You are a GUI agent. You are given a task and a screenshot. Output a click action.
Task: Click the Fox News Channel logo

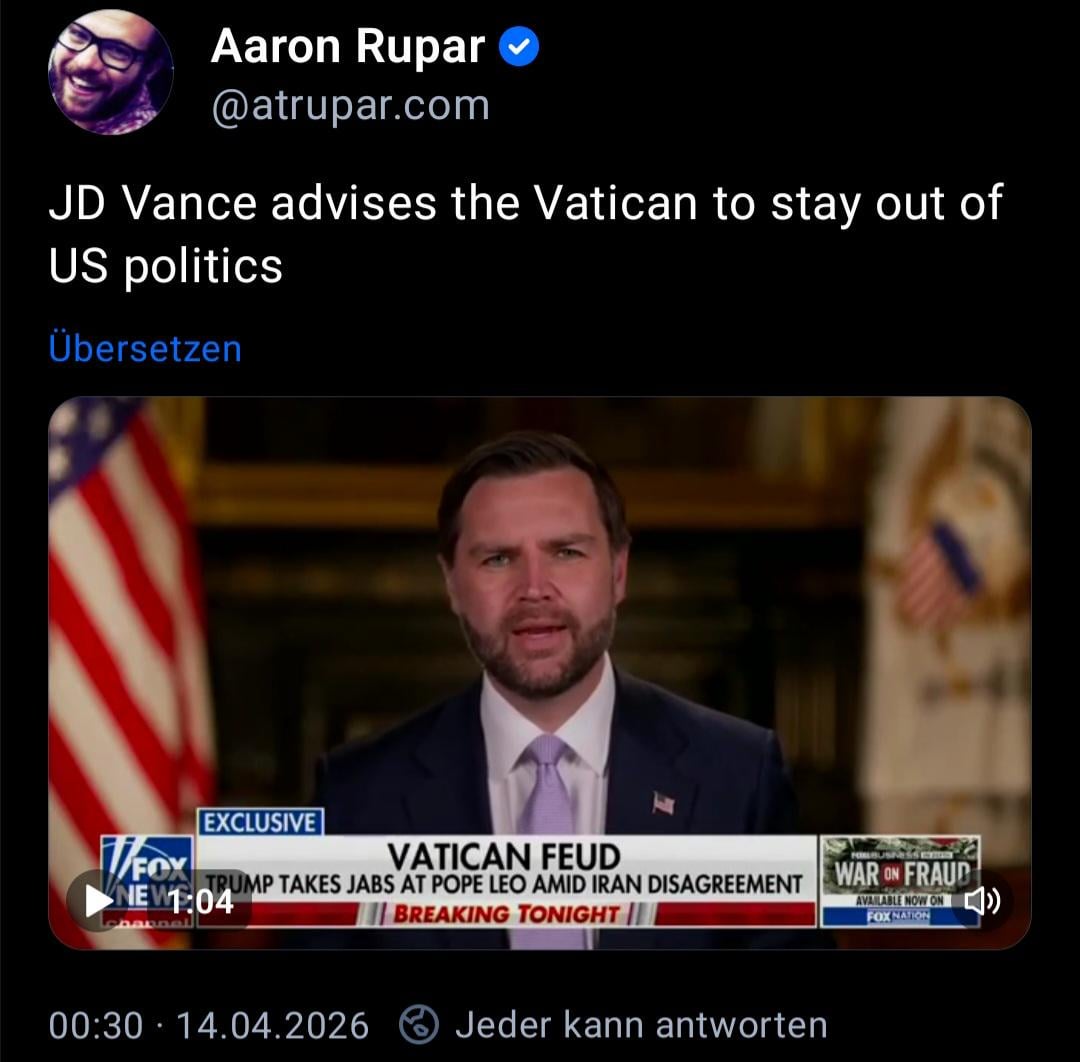[x=147, y=882]
